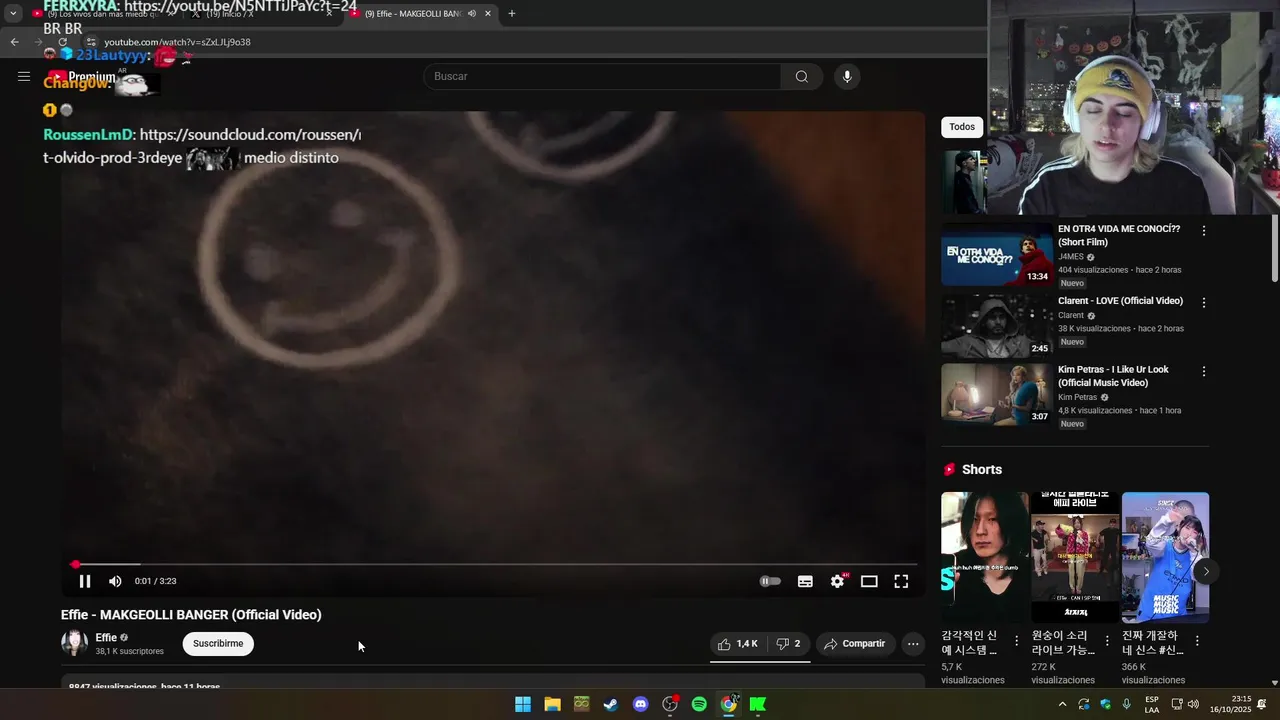This screenshot has width=1280, height=720.
Task: Open File Explorer from the taskbar
Action: click(x=552, y=704)
